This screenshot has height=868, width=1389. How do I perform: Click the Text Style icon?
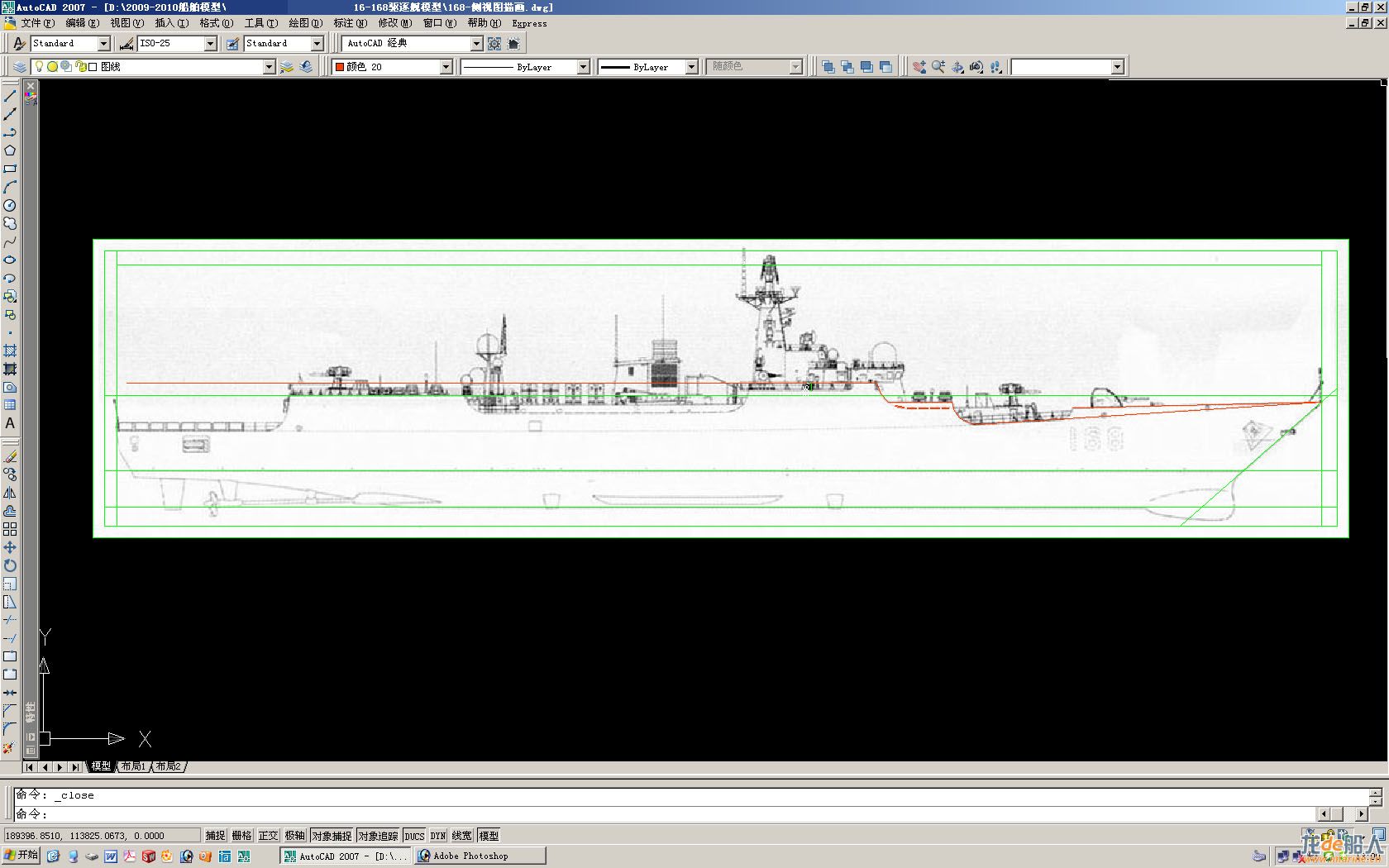coord(19,43)
